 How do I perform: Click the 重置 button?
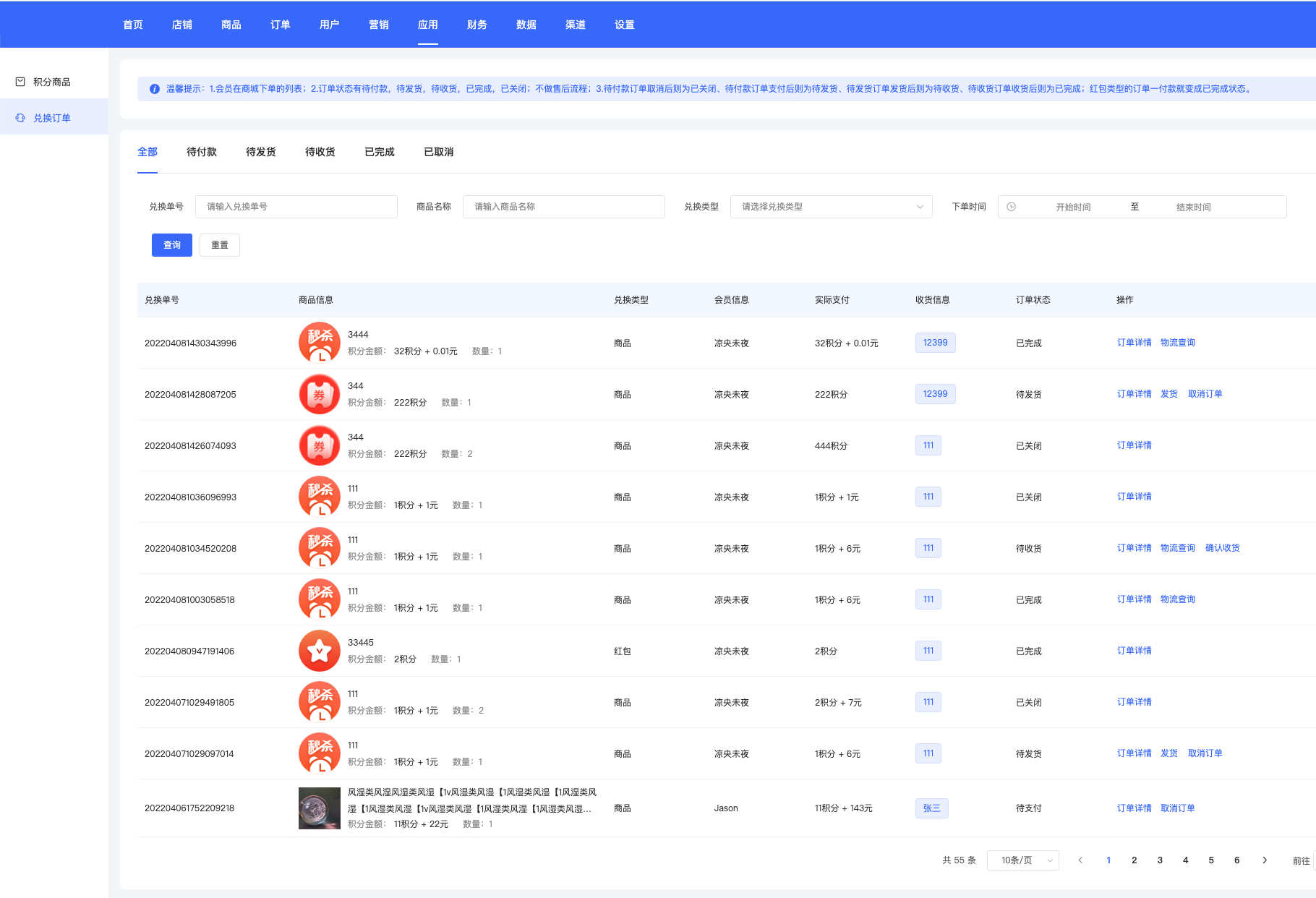tap(220, 245)
